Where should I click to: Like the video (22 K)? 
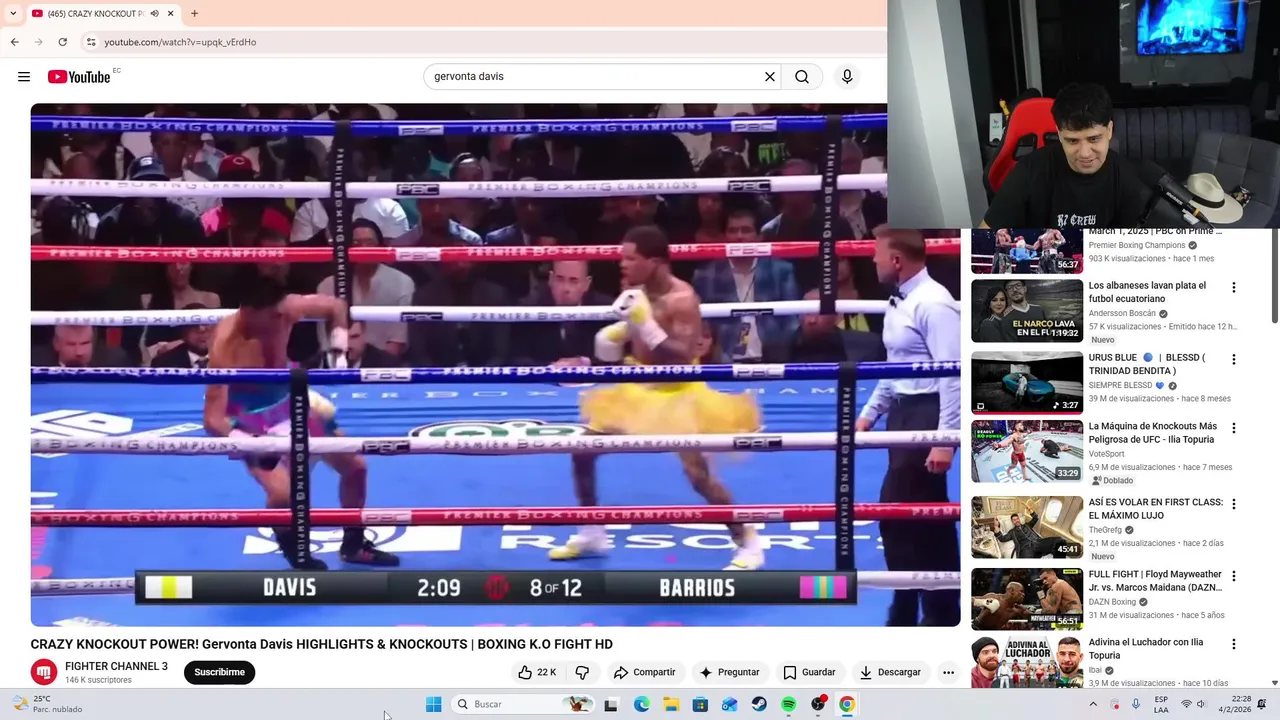coord(536,672)
